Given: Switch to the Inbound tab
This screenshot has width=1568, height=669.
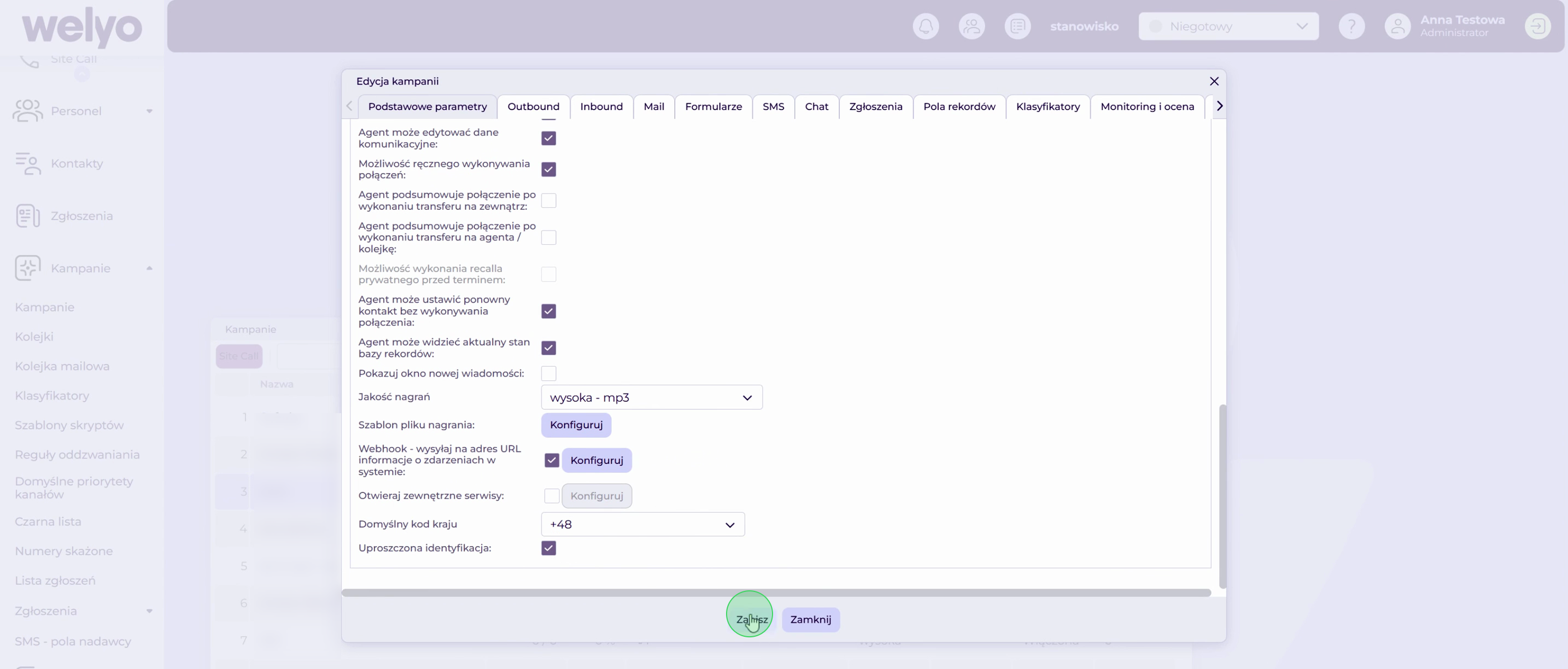Looking at the screenshot, I should pos(601,107).
